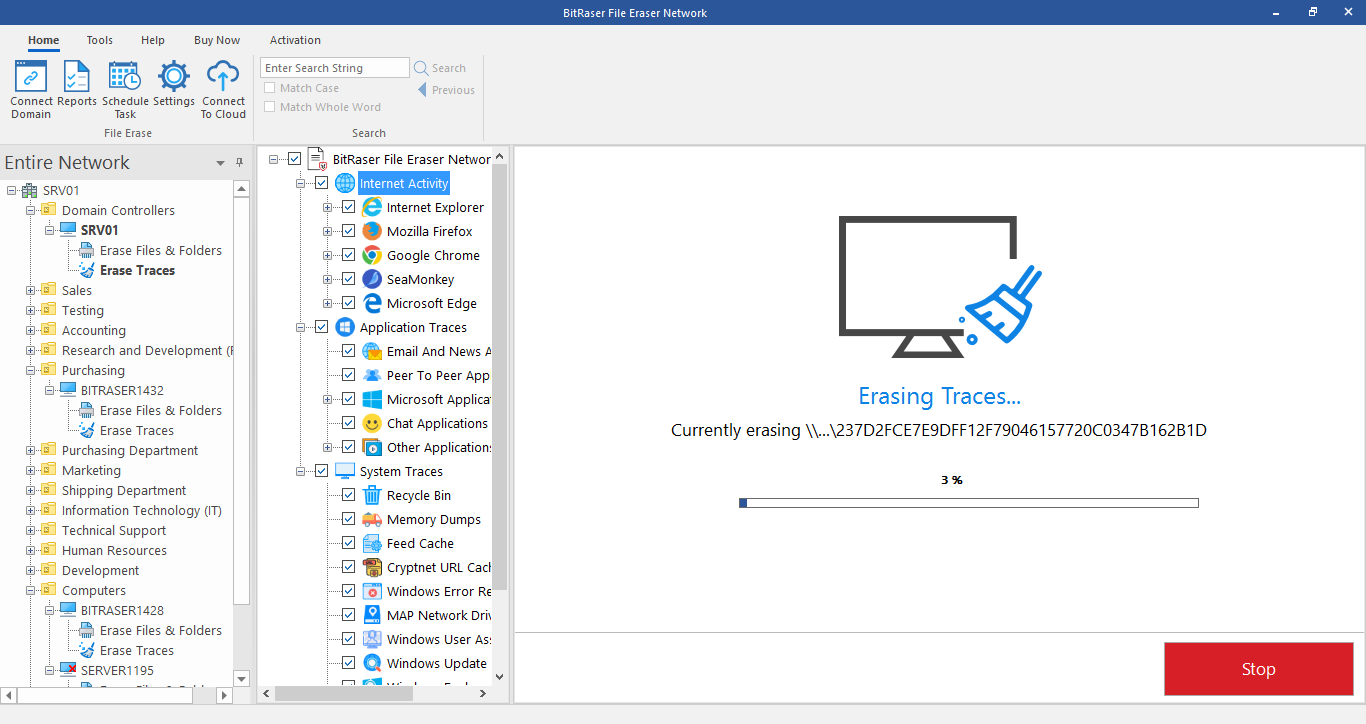Toggle the Match Whole Word checkbox
Viewport: 1366px width, 724px height.
tap(269, 107)
